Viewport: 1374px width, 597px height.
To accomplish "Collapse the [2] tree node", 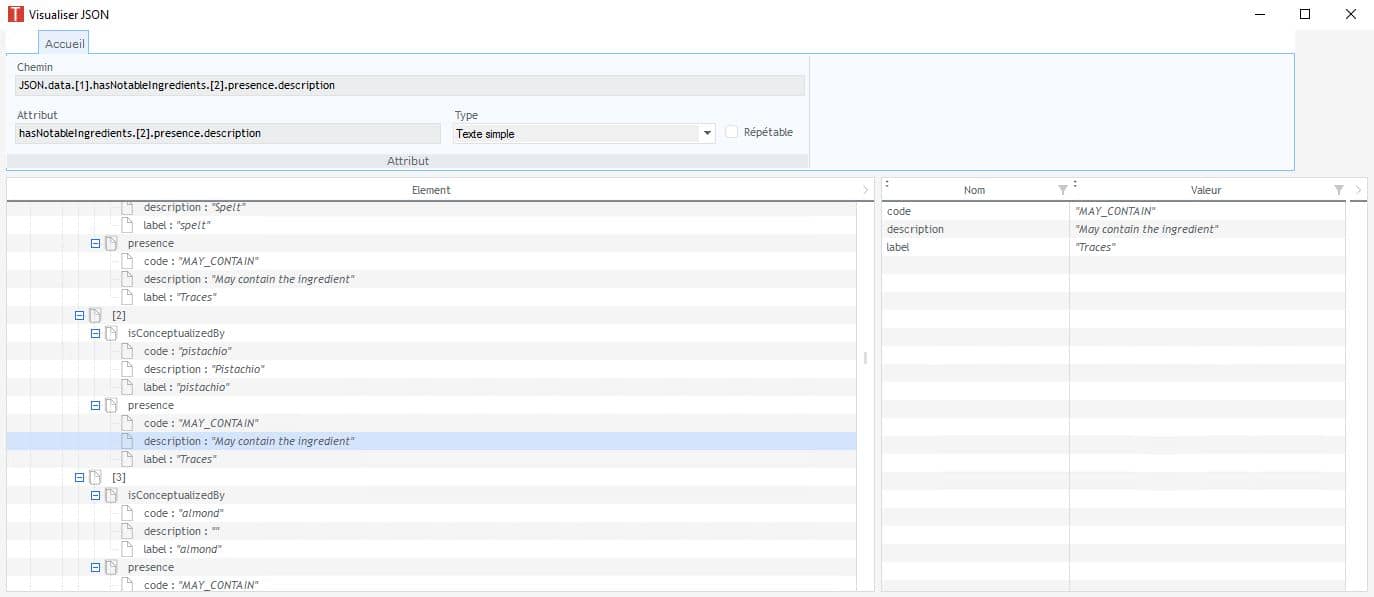I will pos(80,315).
